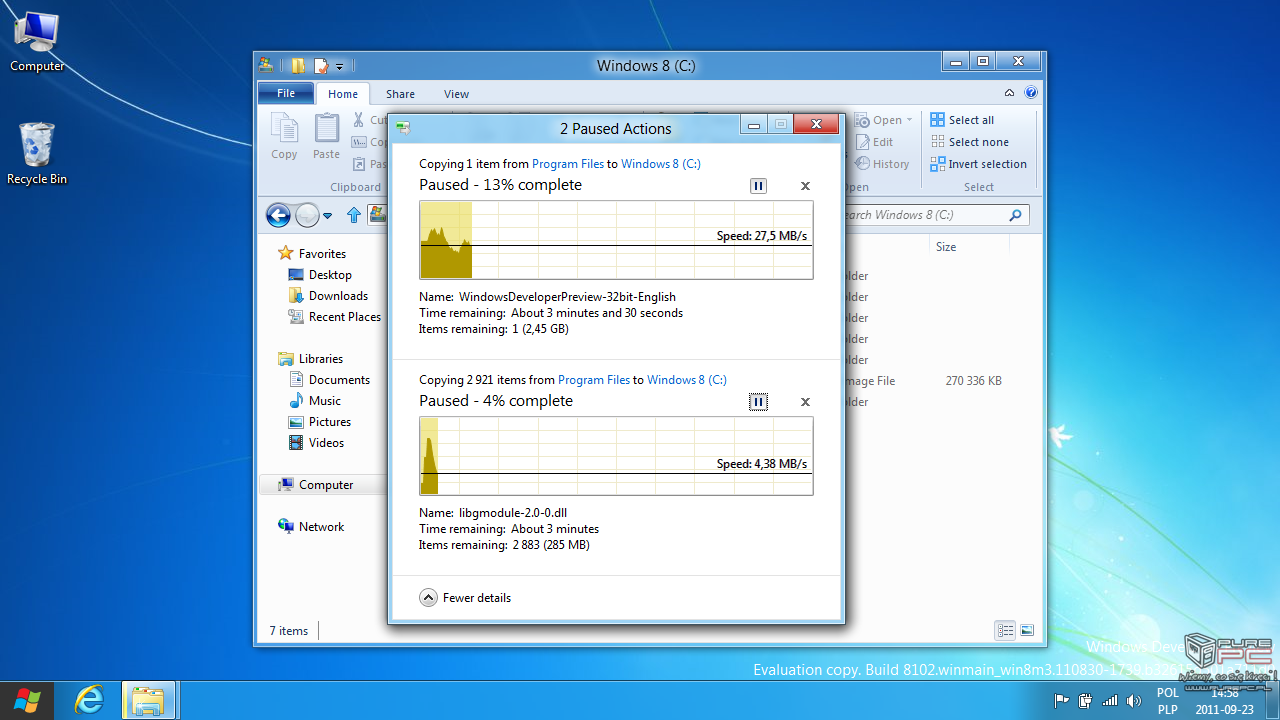Go back with Explorer Back arrow
The width and height of the screenshot is (1280, 720).
[278, 215]
